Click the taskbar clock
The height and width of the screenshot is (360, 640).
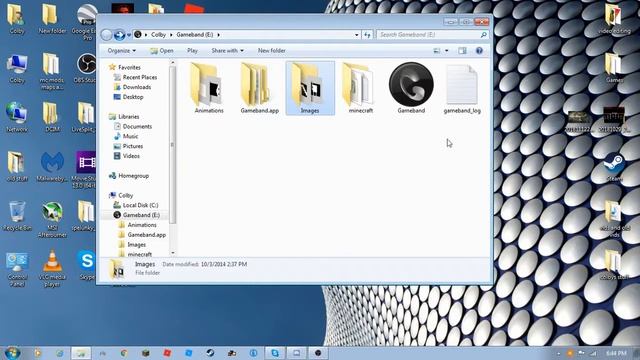616,353
